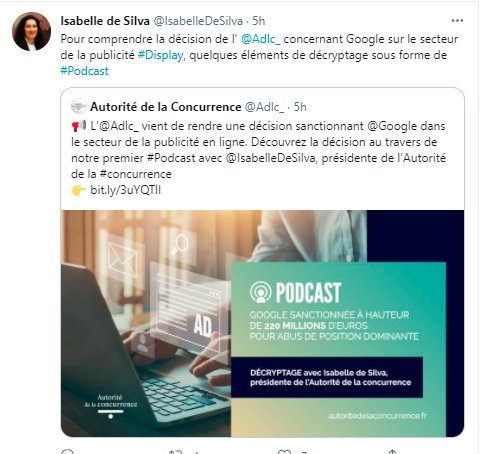Open the tweet's three-dot more menu

457,21
